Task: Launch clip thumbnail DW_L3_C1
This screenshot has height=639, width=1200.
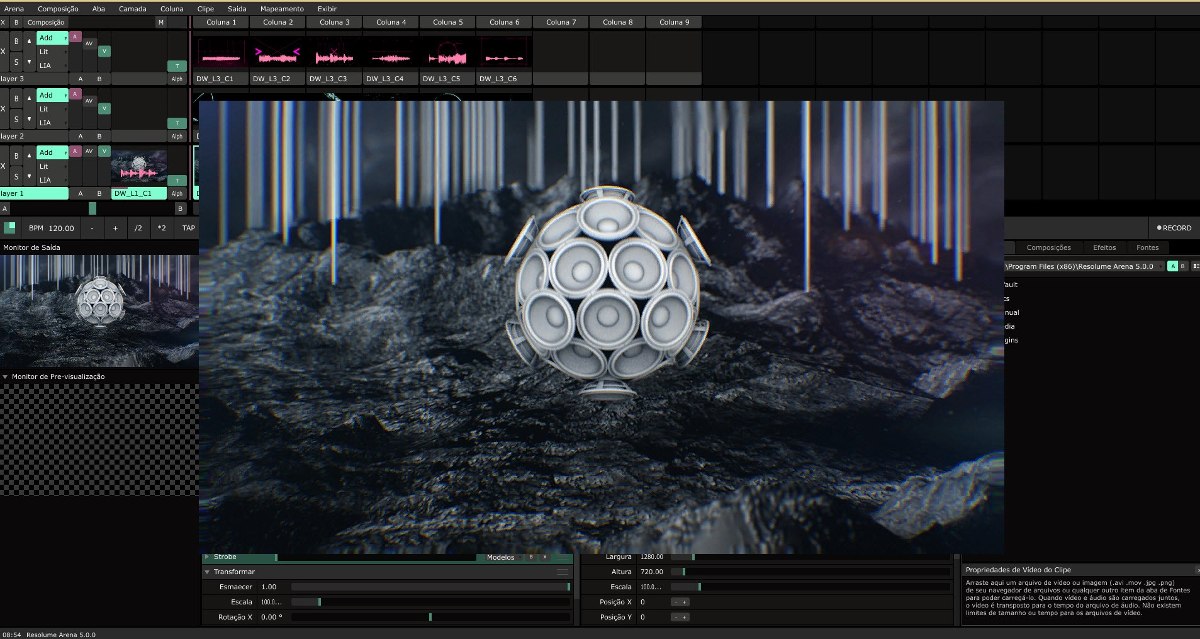Action: tap(222, 54)
